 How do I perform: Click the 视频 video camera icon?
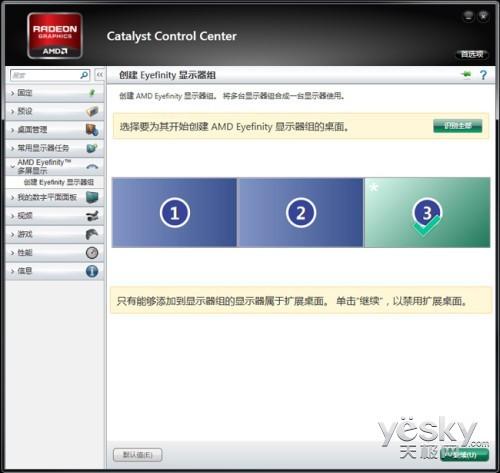[92, 216]
